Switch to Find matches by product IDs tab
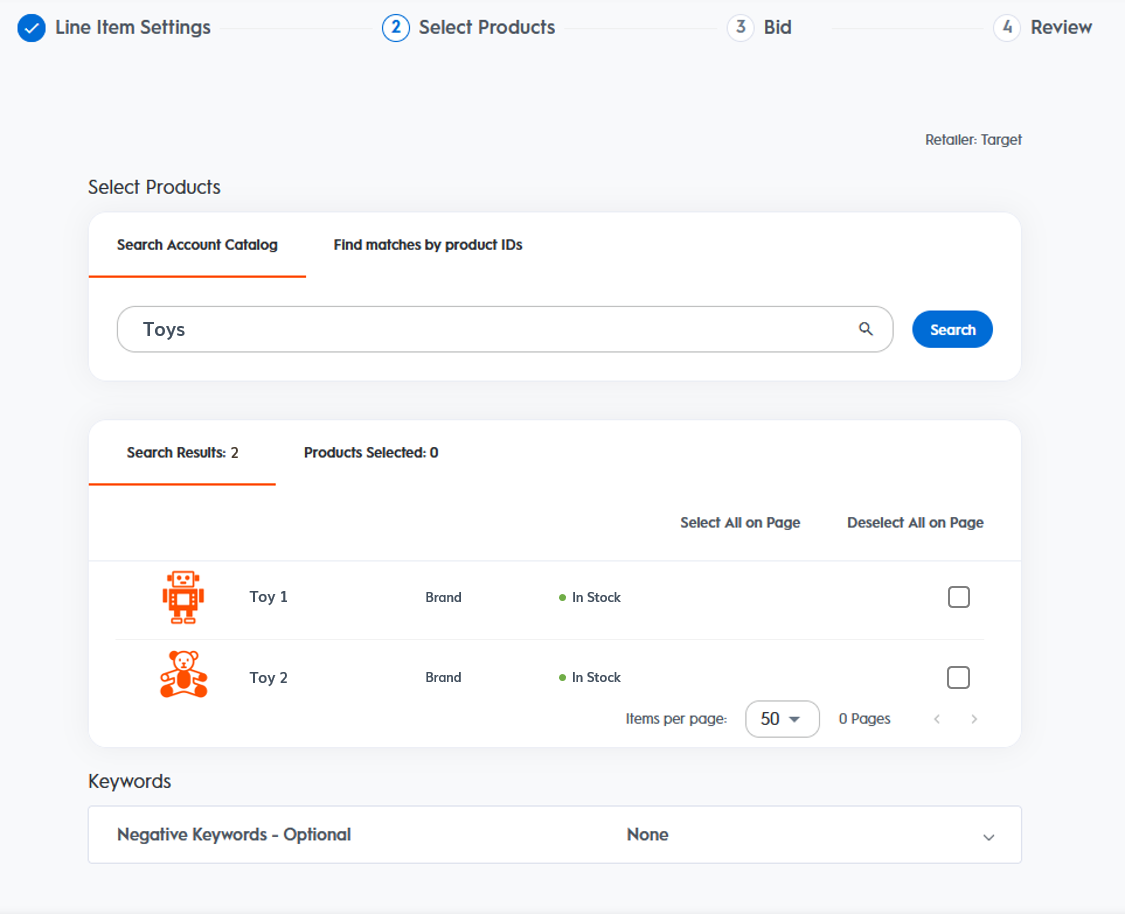 428,245
